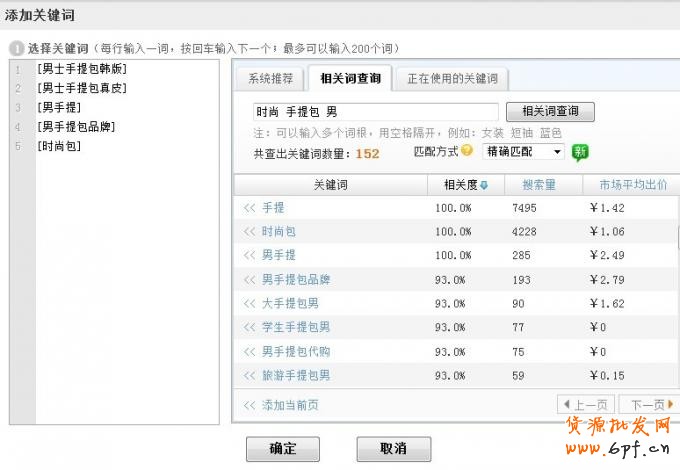
Task: Click the search volume value 7495
Action: pyautogui.click(x=524, y=208)
